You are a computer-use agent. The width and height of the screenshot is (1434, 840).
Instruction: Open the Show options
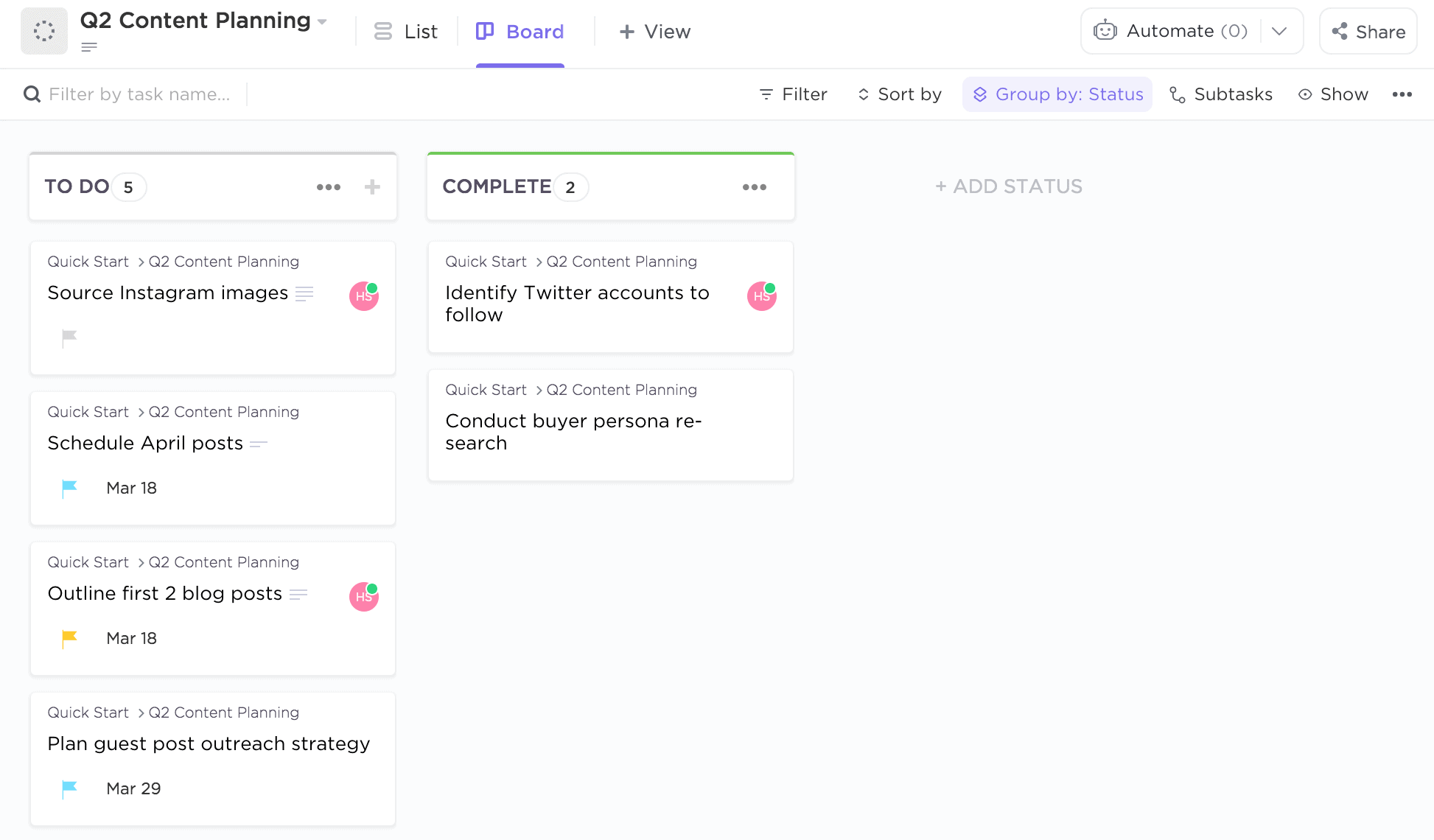[1333, 94]
